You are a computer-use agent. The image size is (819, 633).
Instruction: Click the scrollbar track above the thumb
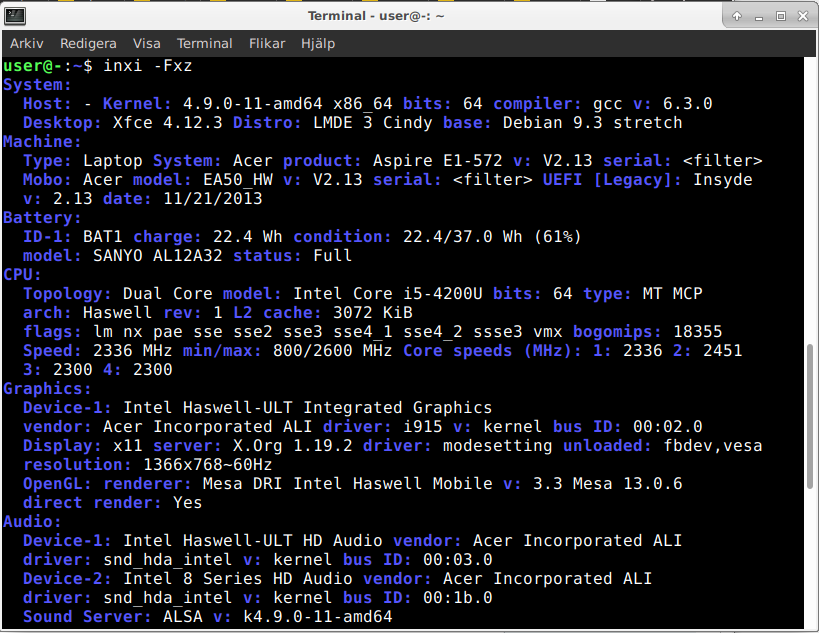pos(811,200)
